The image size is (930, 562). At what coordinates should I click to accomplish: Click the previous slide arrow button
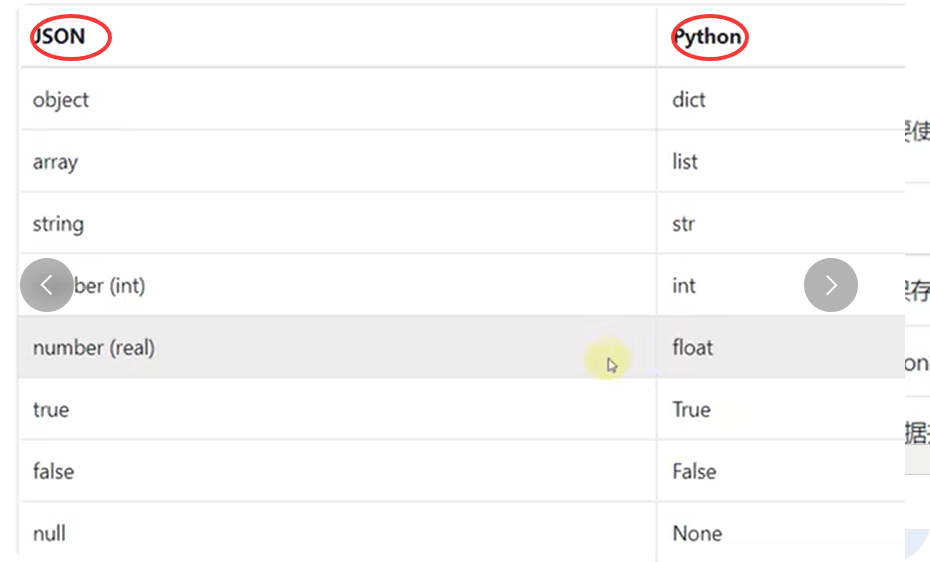tap(46, 285)
